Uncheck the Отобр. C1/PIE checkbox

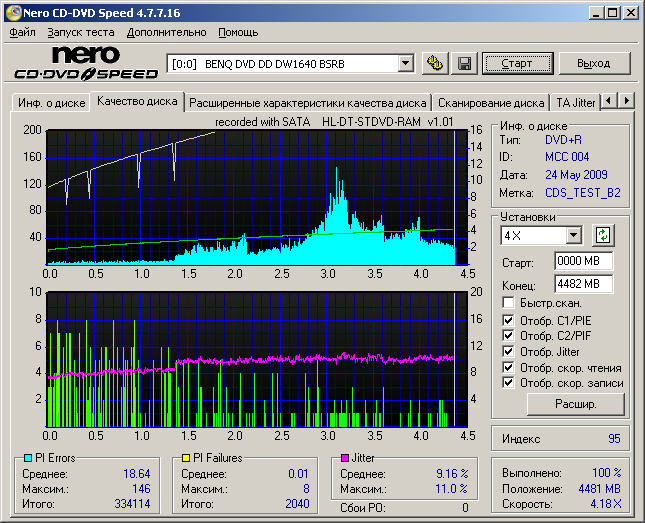(x=509, y=320)
